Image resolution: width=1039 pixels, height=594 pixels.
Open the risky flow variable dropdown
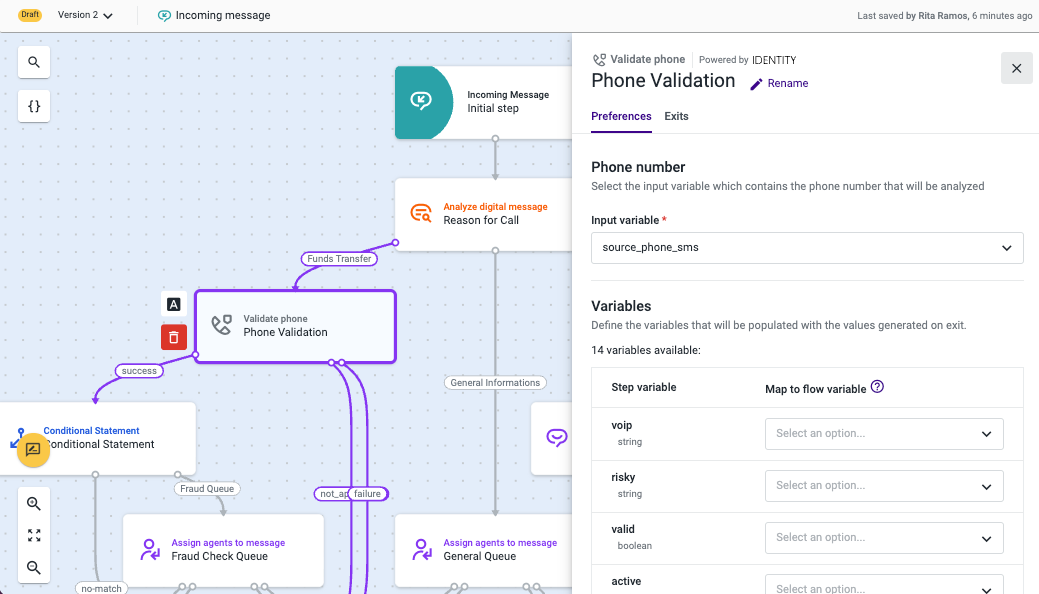pyautogui.click(x=884, y=486)
